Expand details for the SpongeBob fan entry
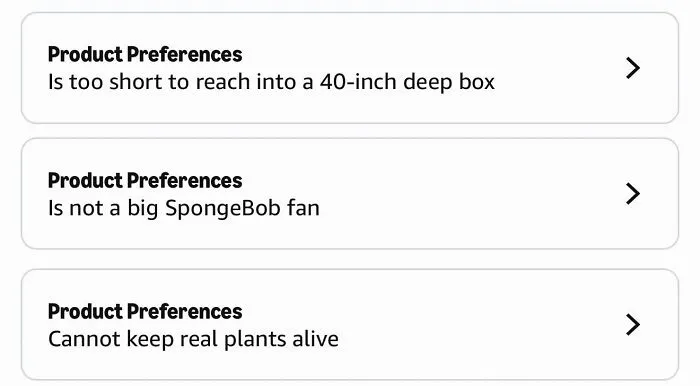Viewport: 700px width, 386px height. pos(633,194)
